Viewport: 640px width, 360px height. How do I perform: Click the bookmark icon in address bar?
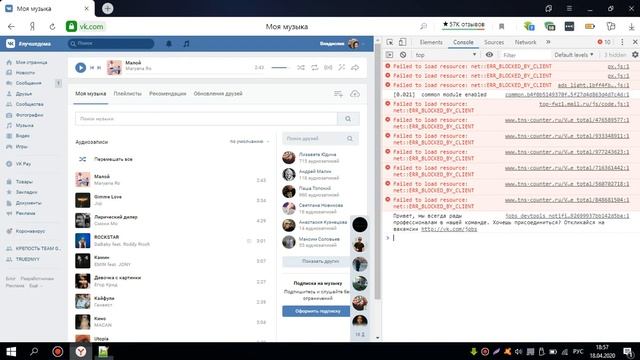[502, 27]
